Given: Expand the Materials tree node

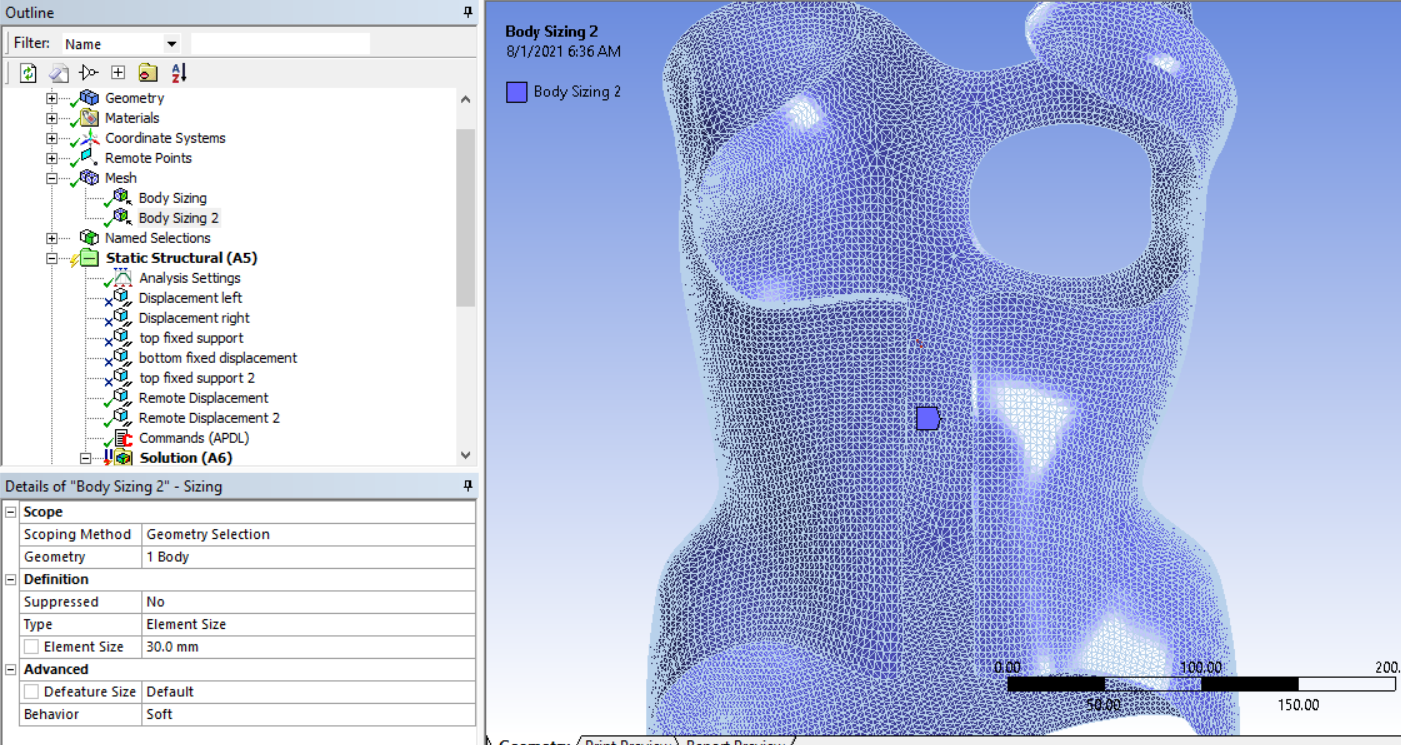Looking at the screenshot, I should pyautogui.click(x=52, y=118).
